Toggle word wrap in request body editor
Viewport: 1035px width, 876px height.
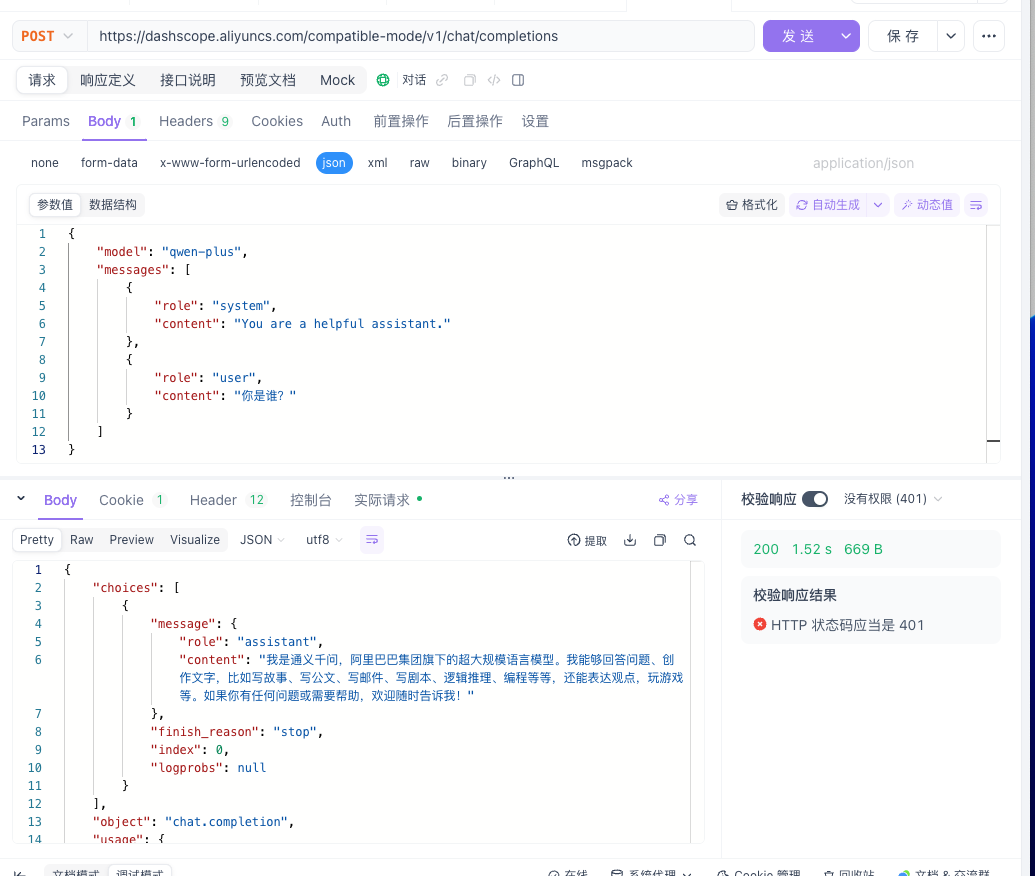click(976, 205)
